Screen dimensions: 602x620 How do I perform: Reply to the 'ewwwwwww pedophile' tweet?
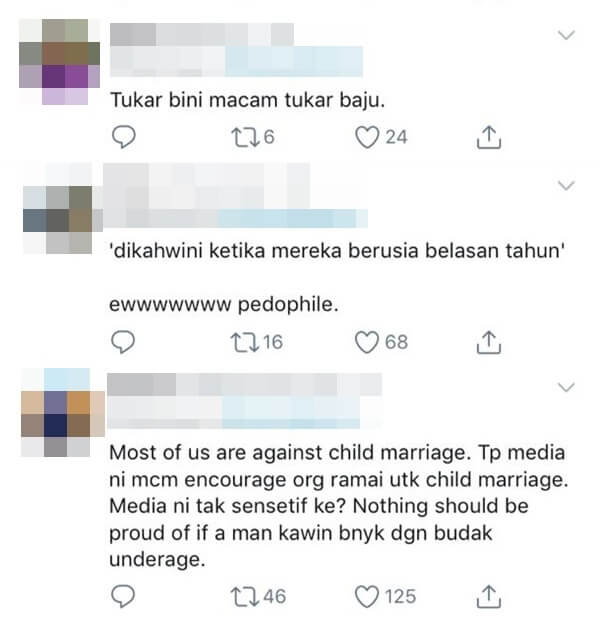(123, 342)
